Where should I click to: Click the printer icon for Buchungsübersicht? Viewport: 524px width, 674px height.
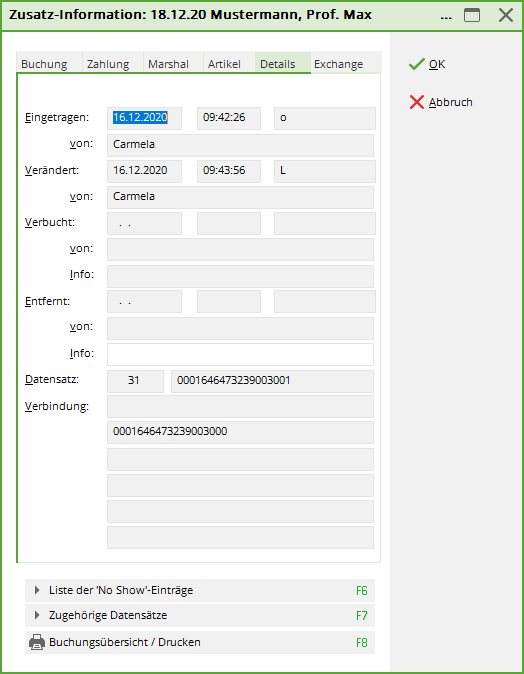coord(37,642)
